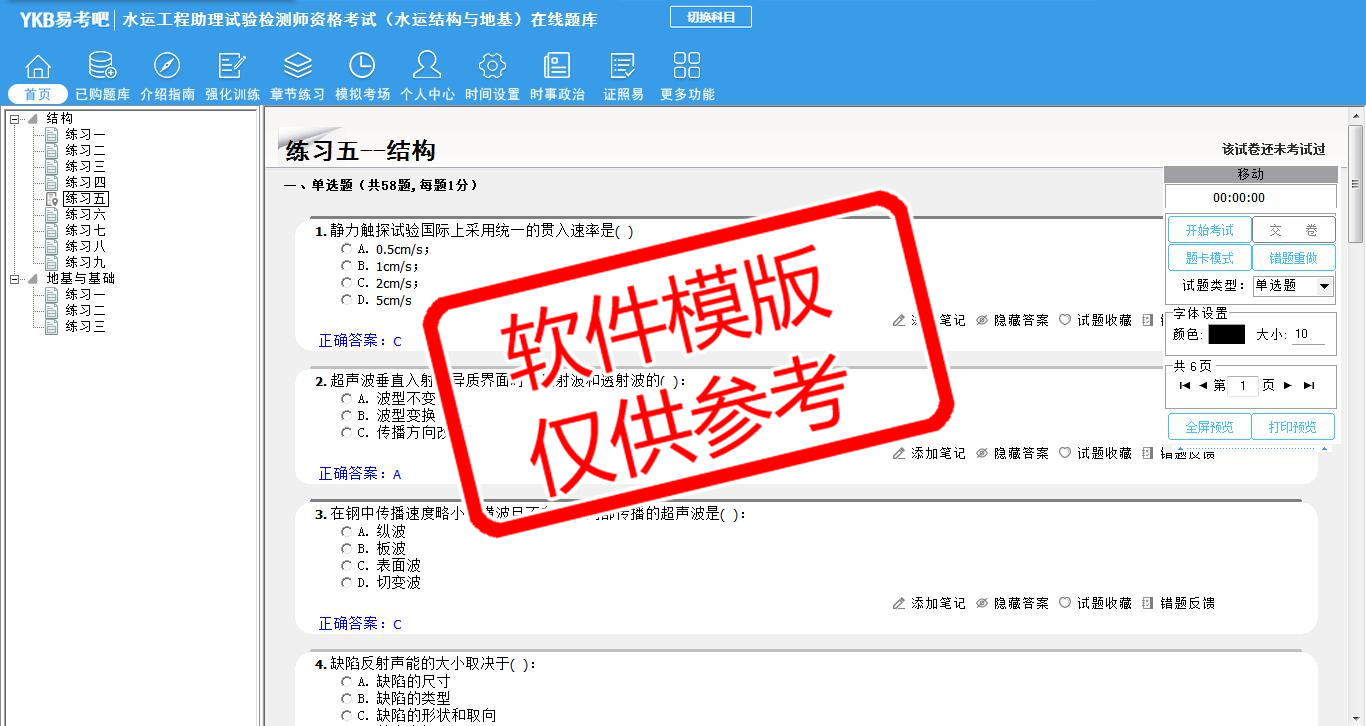
Task: Click the font size input field
Action: pos(1308,335)
